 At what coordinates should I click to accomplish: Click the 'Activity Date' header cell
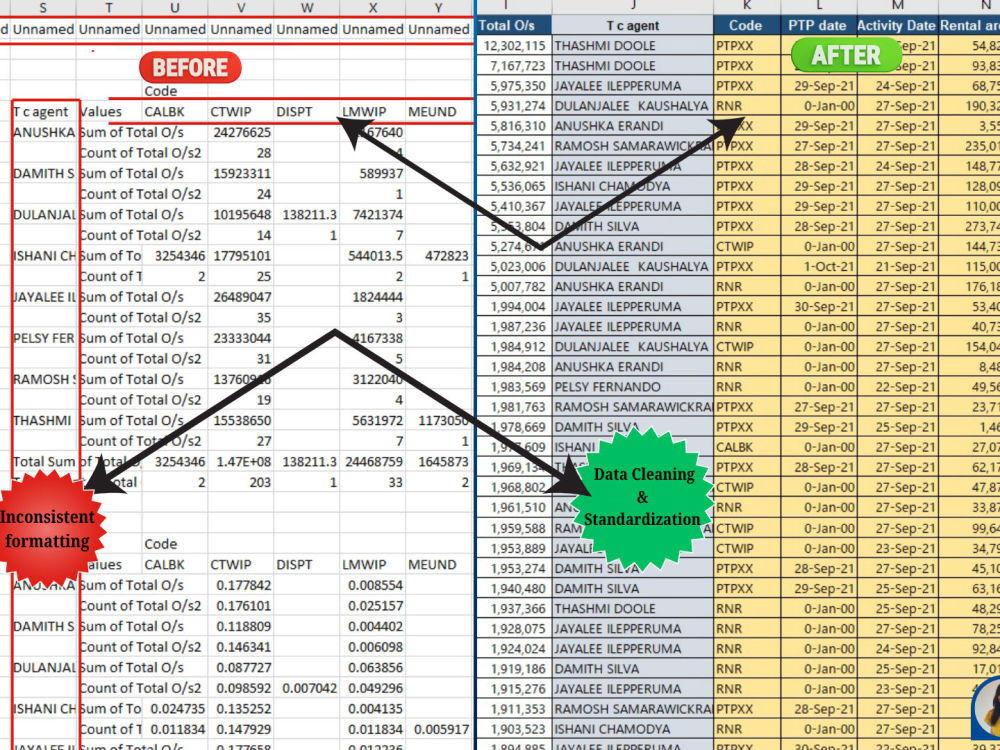[x=897, y=26]
